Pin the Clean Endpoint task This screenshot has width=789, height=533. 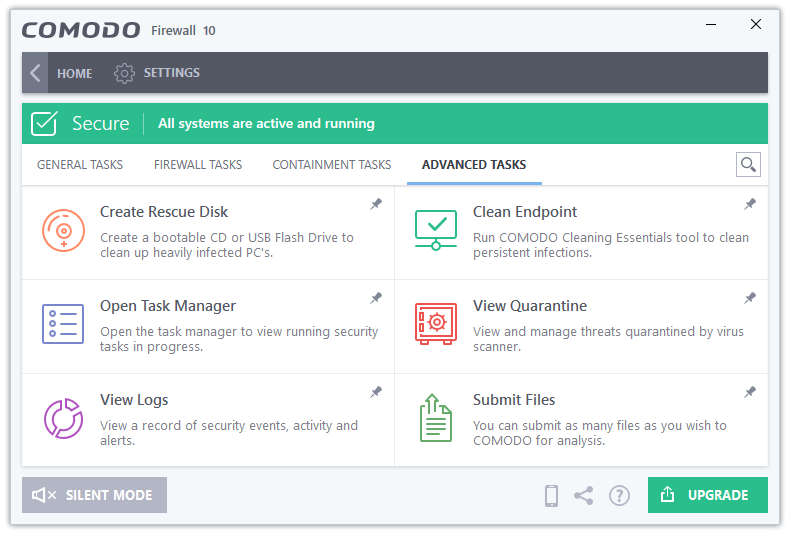tap(750, 204)
